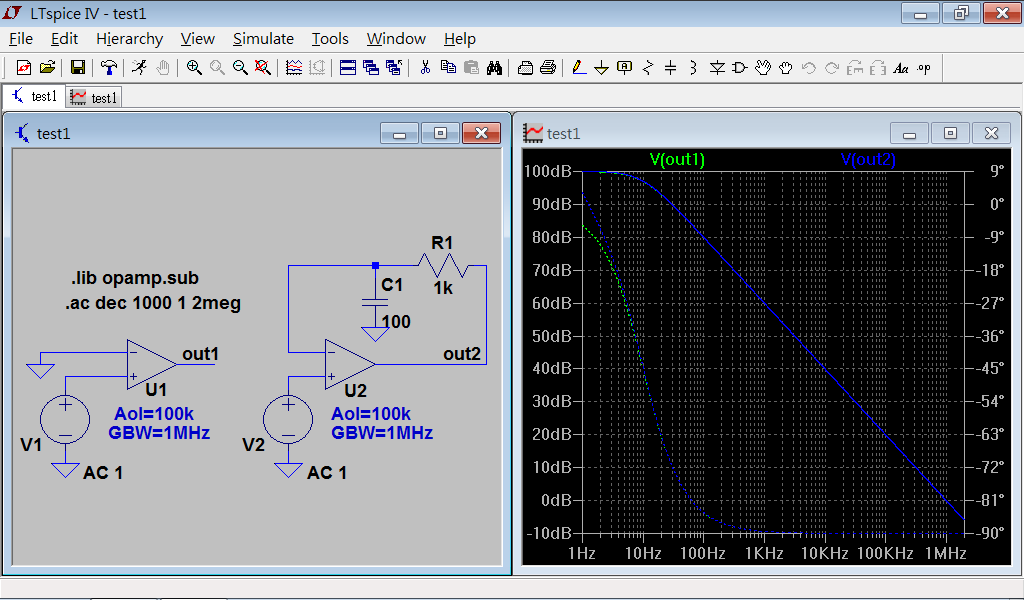Screen dimensions: 1024x600
Task: Select the Drag closed-hand tool
Action: [786, 67]
